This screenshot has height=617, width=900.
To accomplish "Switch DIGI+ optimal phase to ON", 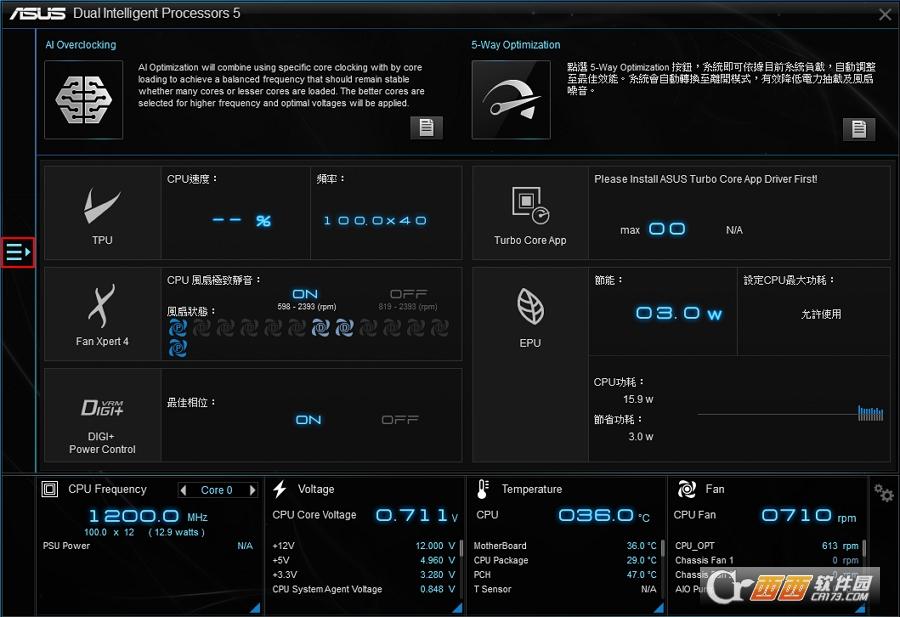I will [308, 420].
